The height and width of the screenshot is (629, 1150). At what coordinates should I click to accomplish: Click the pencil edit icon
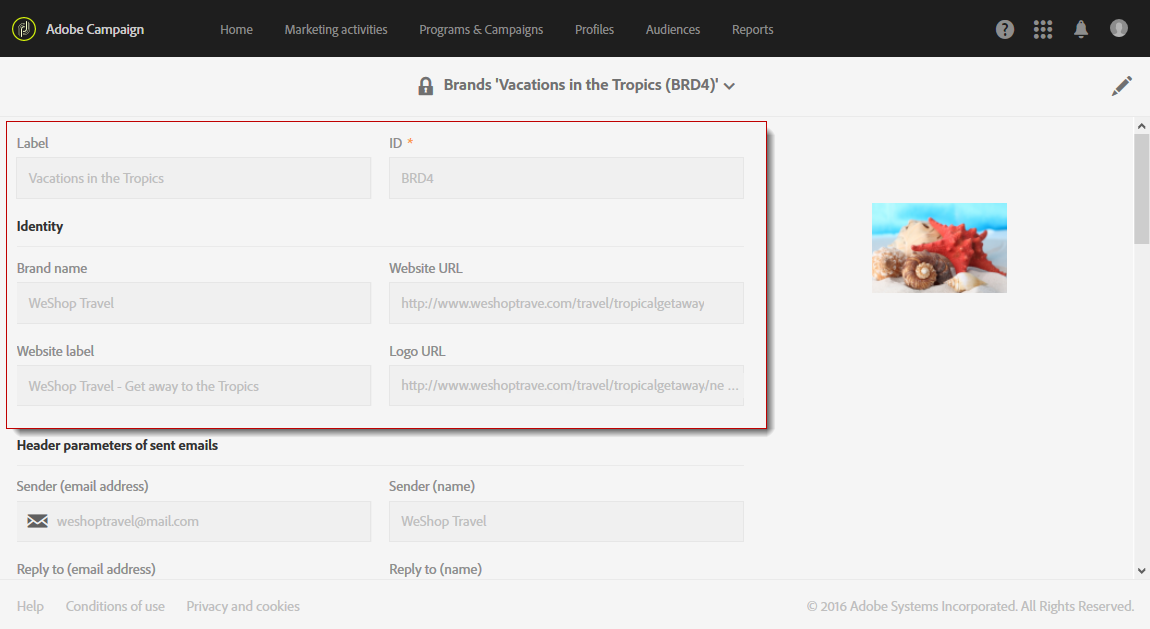click(x=1121, y=86)
